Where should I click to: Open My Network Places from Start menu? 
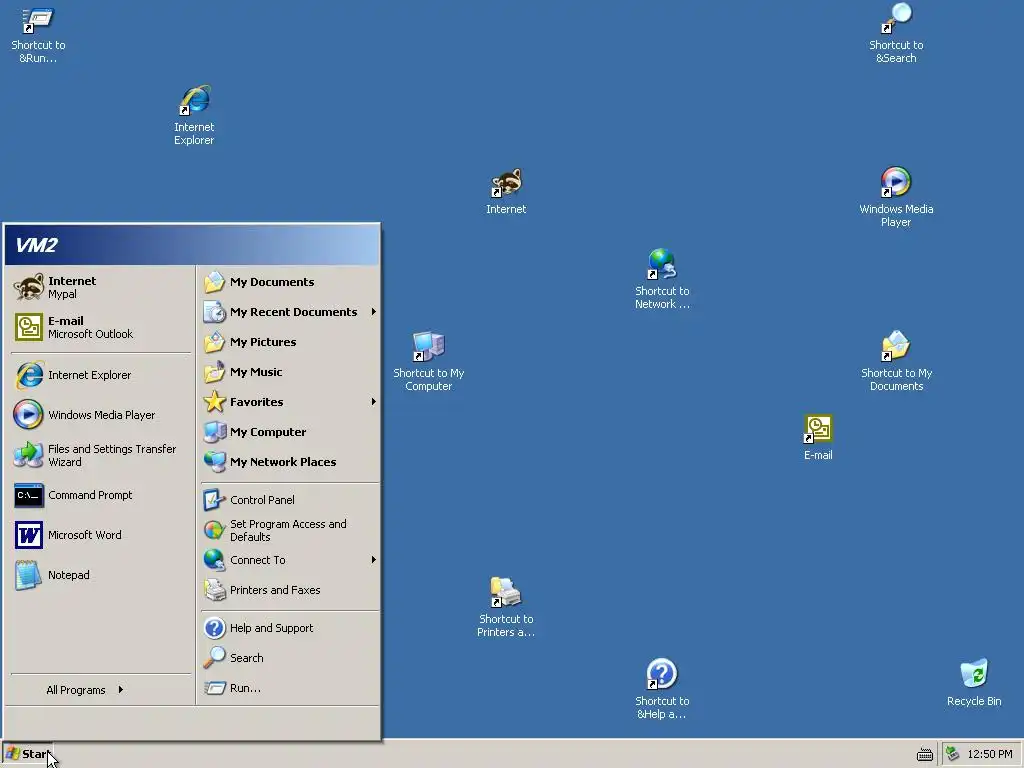[290, 462]
